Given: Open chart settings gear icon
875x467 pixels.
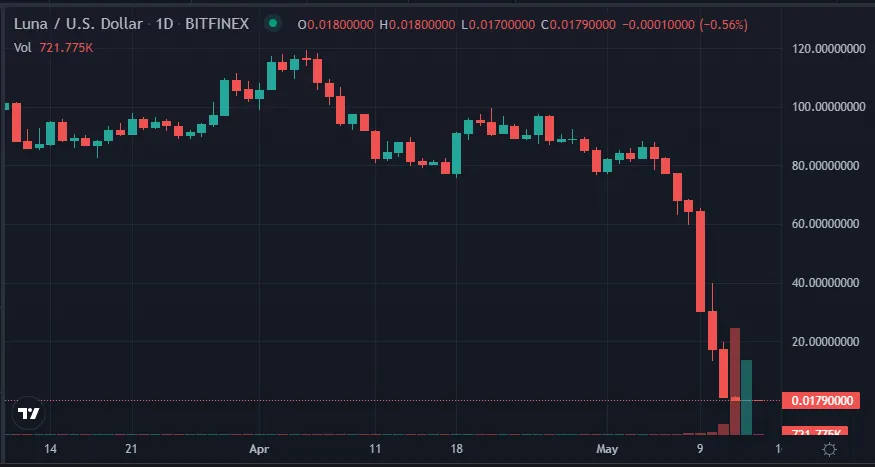Looking at the screenshot, I should (x=830, y=449).
